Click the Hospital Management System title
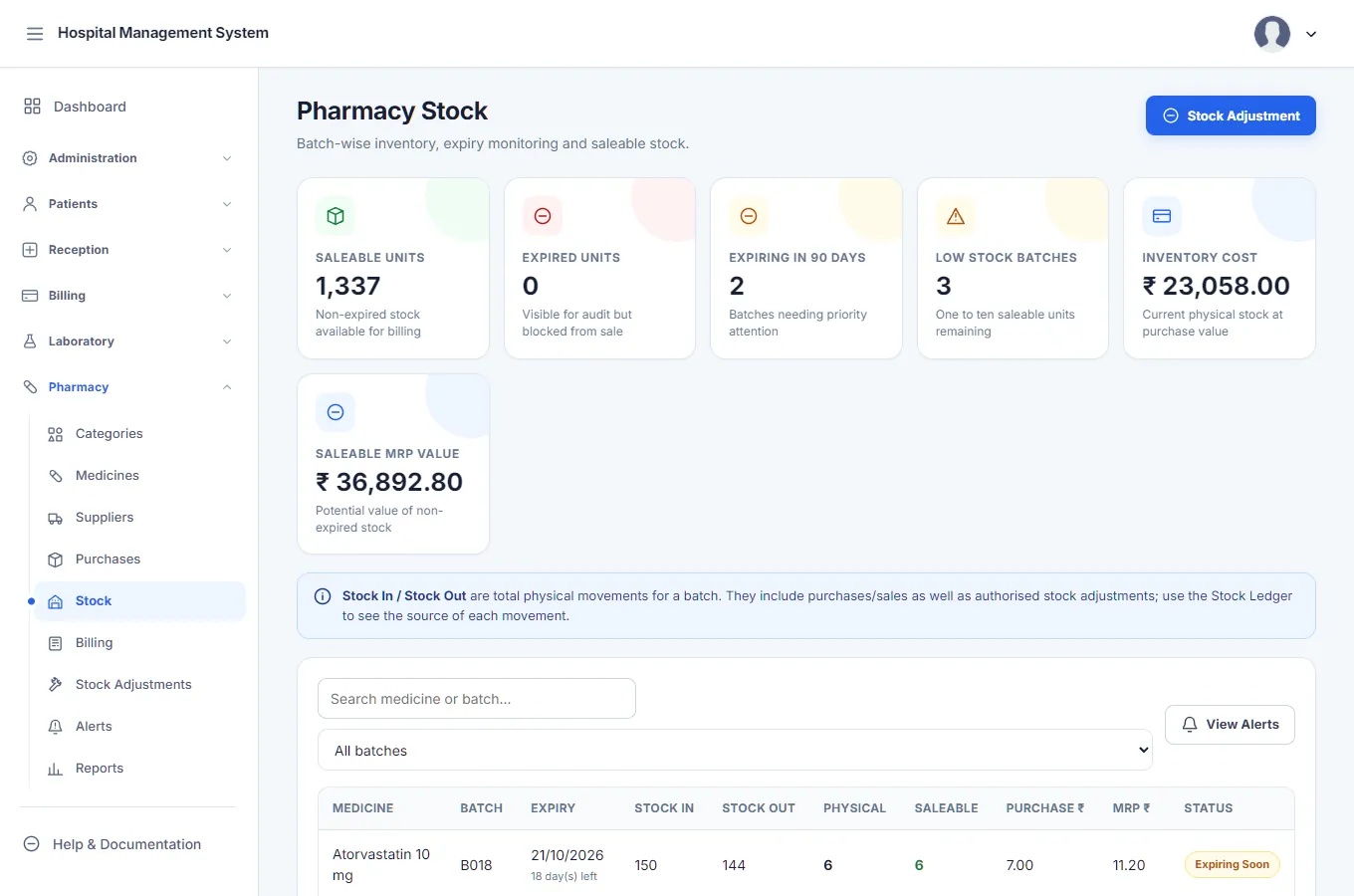 point(163,33)
